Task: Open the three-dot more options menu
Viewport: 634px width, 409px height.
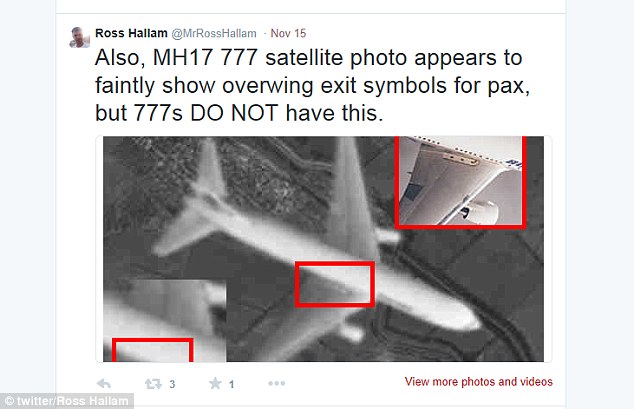Action: pyautogui.click(x=277, y=383)
